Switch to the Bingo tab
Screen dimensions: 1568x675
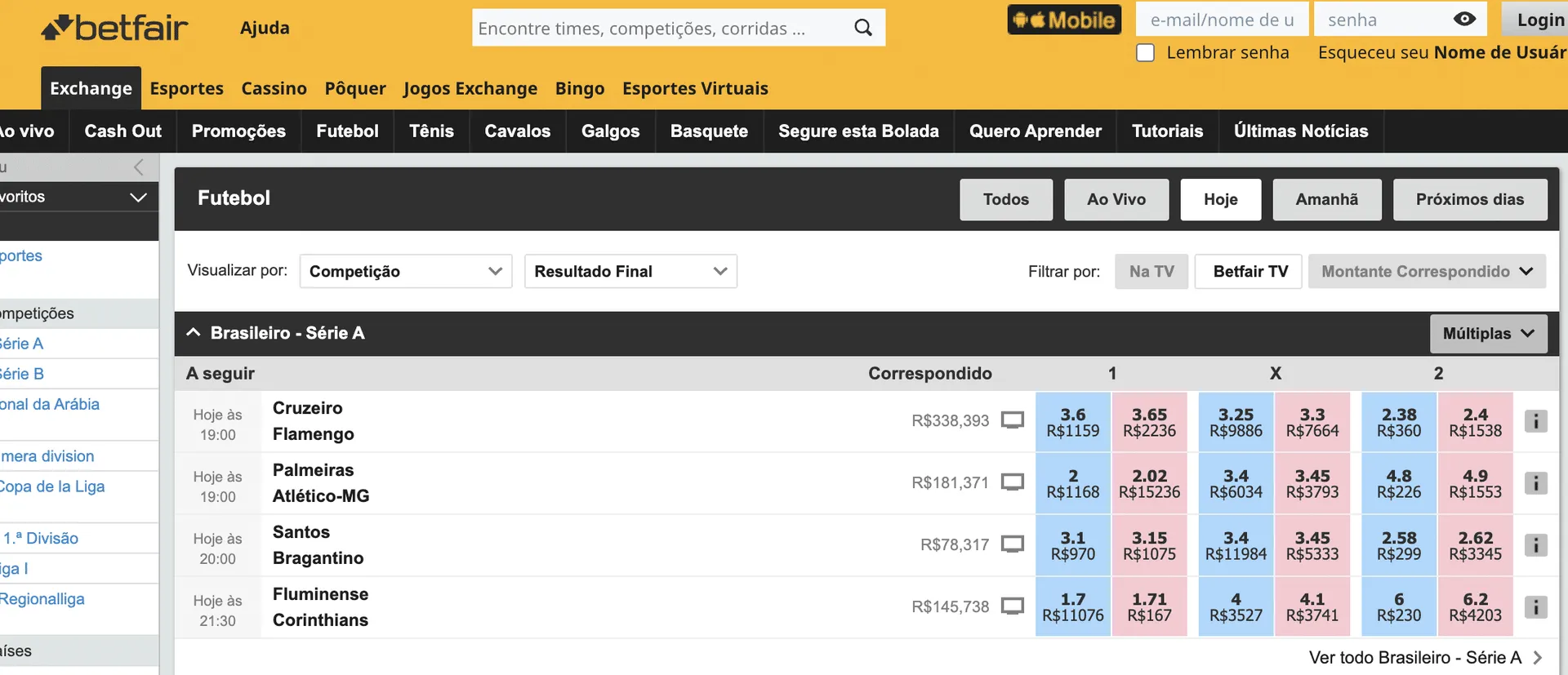580,88
